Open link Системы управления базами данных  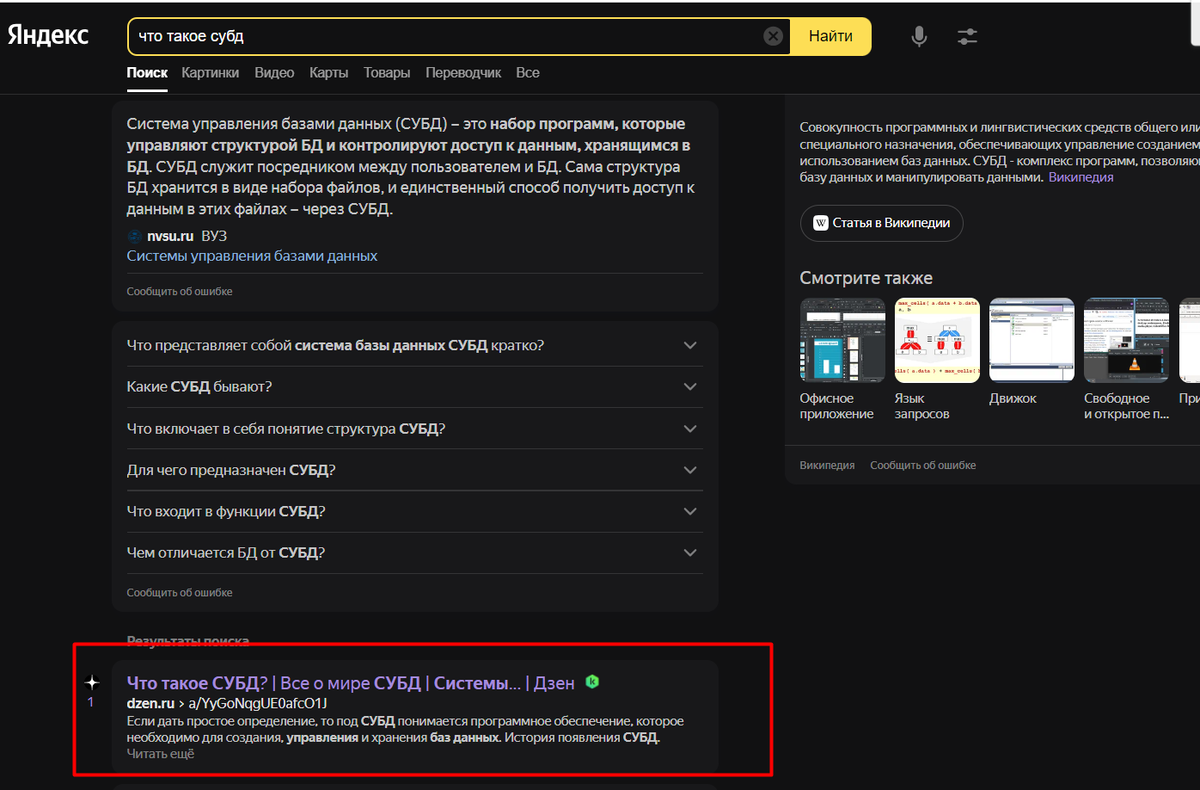pos(252,256)
